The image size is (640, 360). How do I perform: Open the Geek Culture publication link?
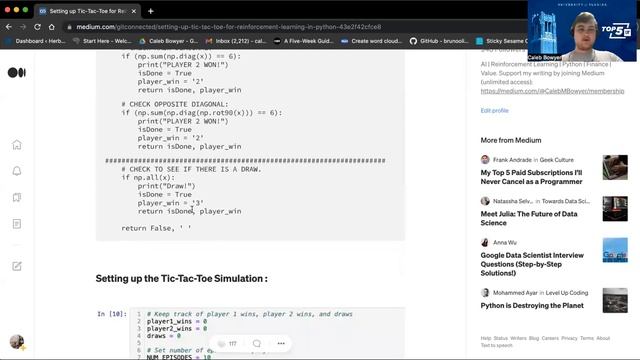tap(556, 160)
